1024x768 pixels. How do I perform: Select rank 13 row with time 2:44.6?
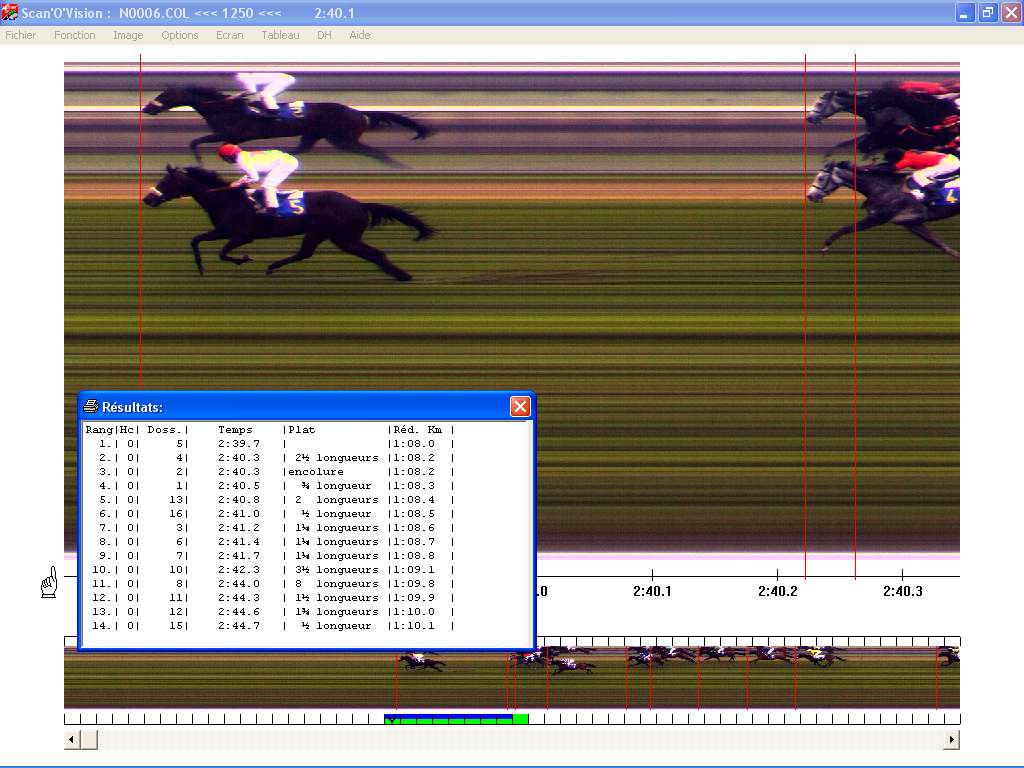269,612
